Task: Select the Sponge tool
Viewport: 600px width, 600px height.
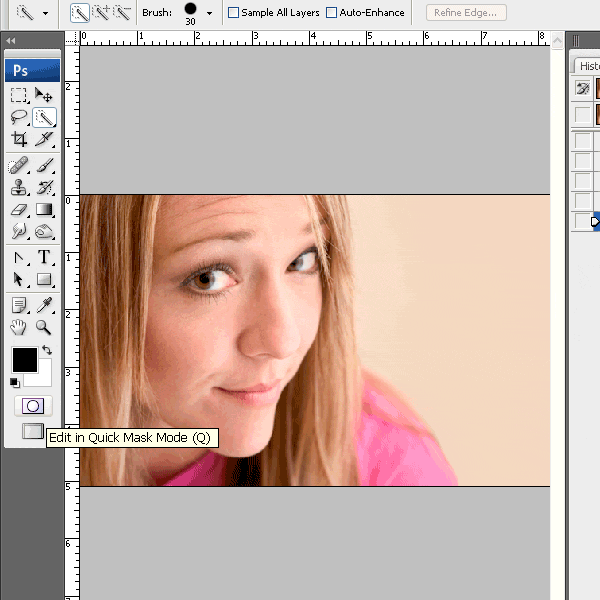Action: click(x=44, y=232)
